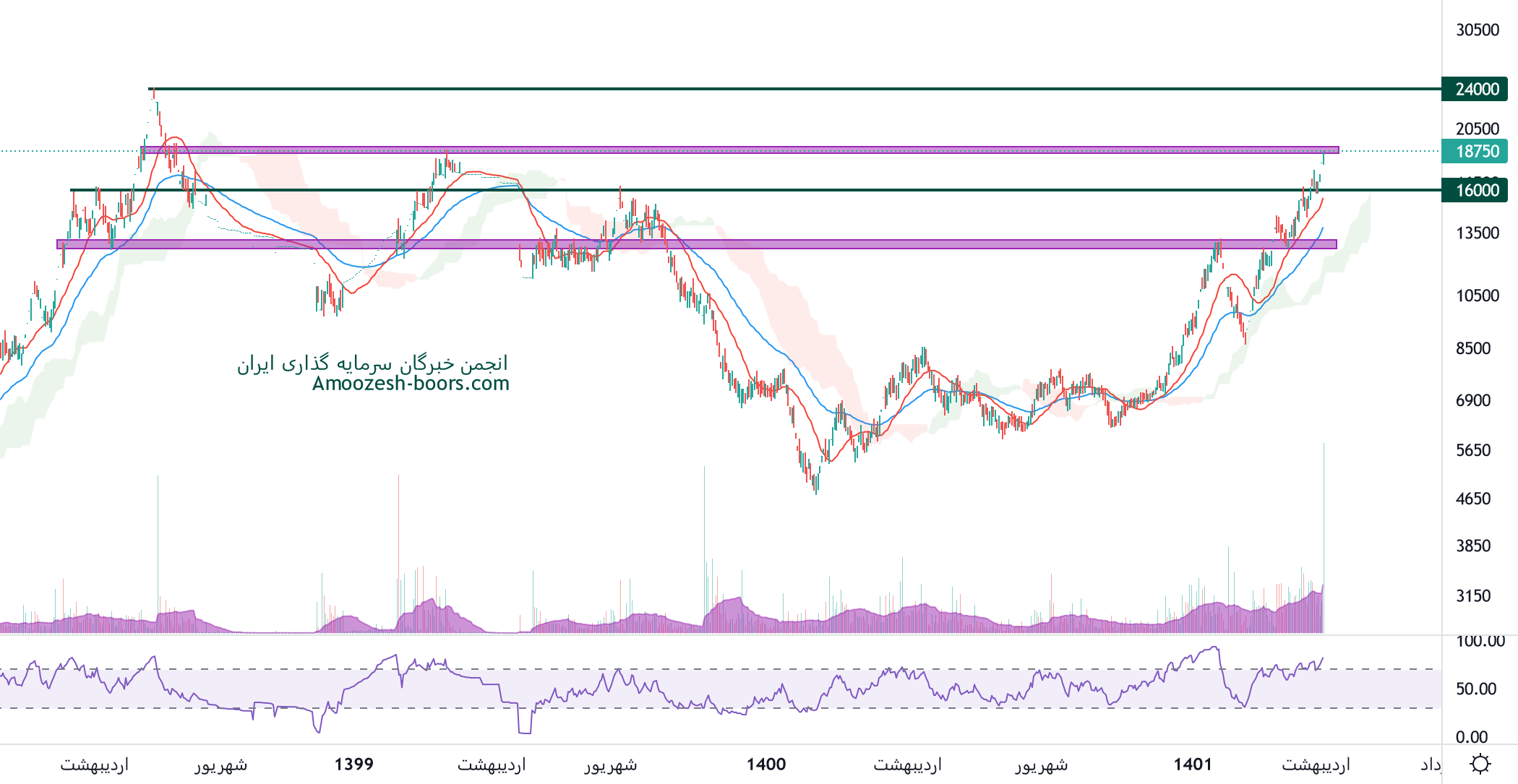Viewport: 1518px width, 784px height.
Task: Click the 10500 price scale value
Action: click(1478, 296)
